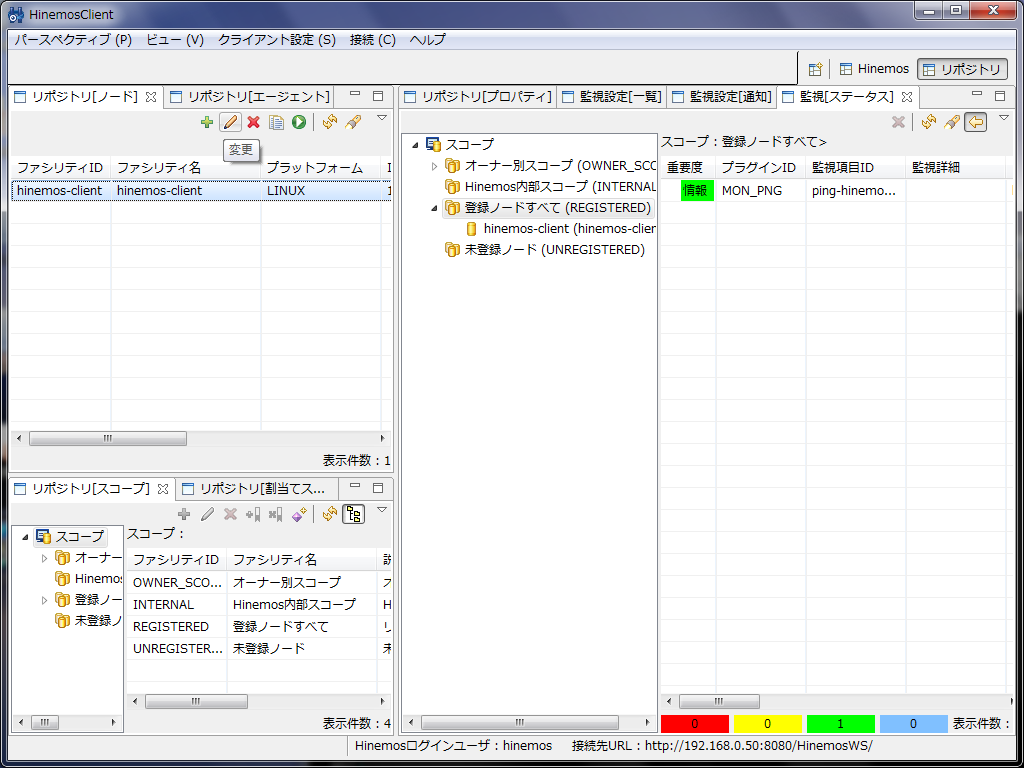Switch to the リポジトリ[割当てス... tab
The image size is (1024, 768).
(256, 488)
